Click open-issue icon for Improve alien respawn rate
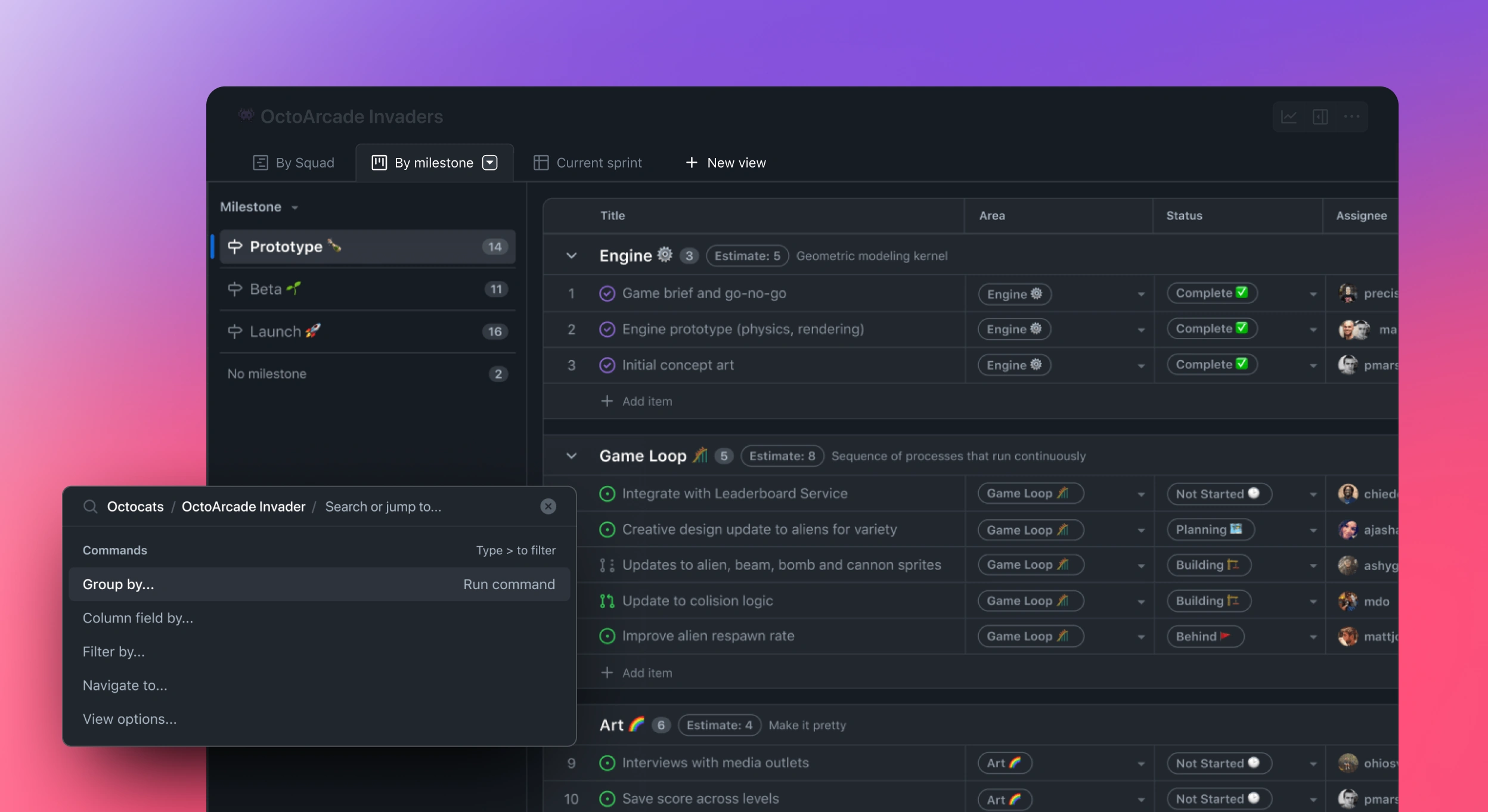 [x=607, y=636]
